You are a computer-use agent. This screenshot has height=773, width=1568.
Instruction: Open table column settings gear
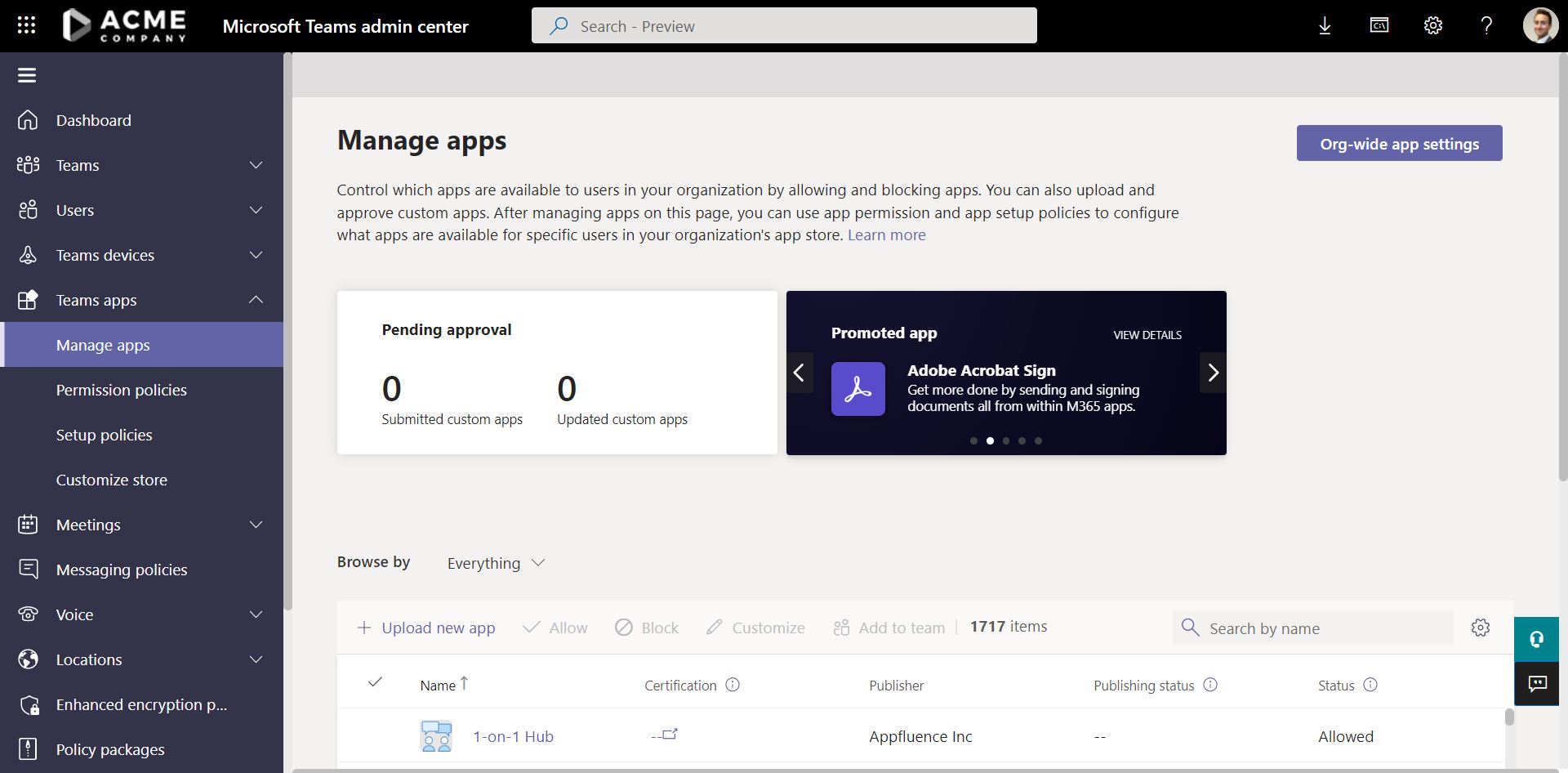point(1481,628)
